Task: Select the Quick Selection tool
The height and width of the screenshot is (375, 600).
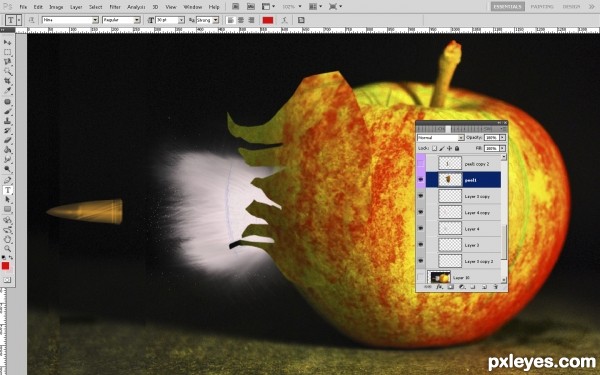Action: [7, 71]
